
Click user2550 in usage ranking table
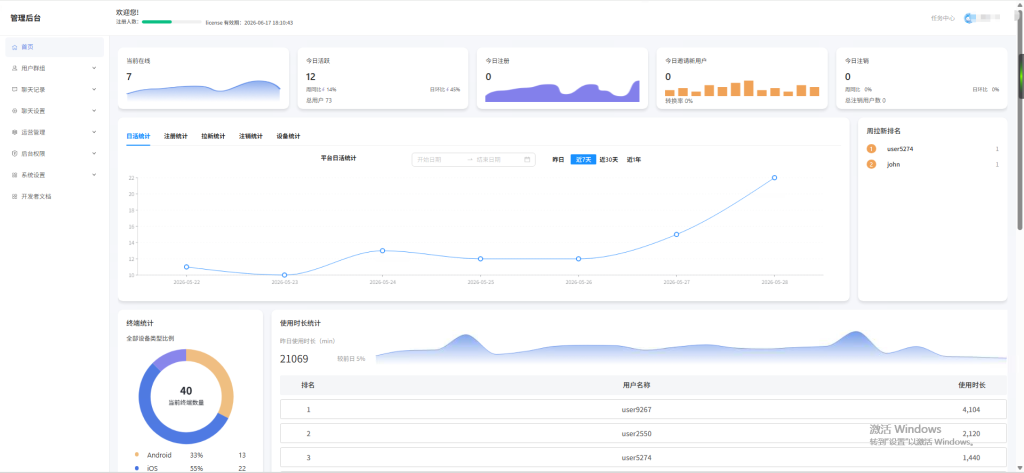pyautogui.click(x=636, y=433)
